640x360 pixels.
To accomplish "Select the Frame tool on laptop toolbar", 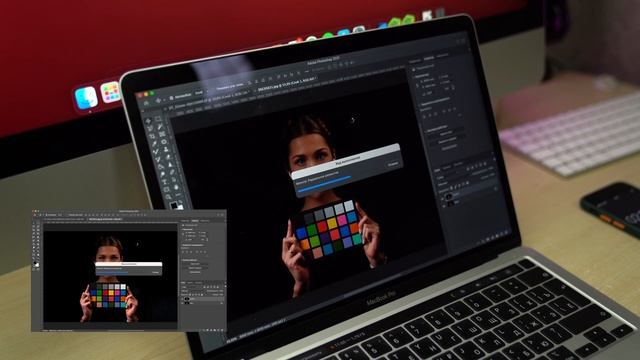I will pyautogui.click(x=162, y=134).
